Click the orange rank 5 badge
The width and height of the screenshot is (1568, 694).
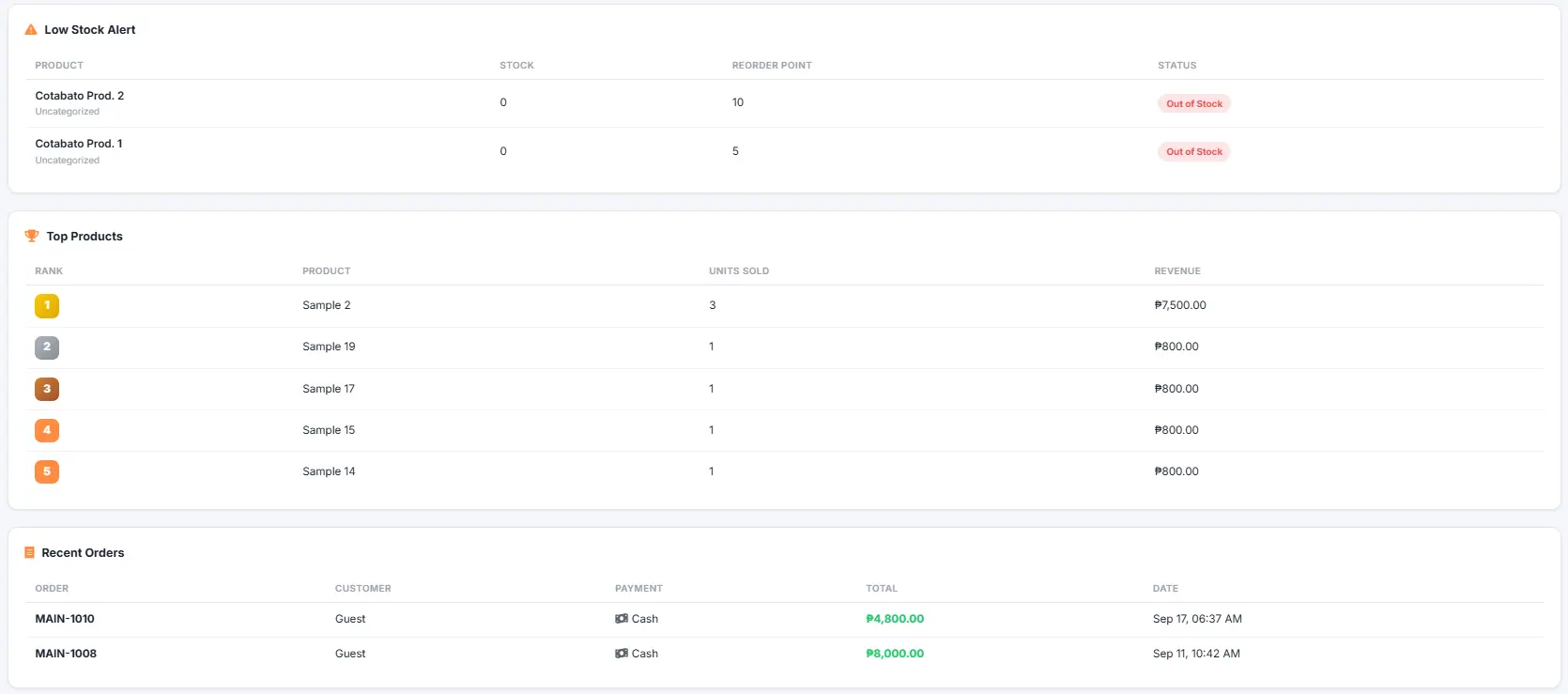[x=47, y=471]
